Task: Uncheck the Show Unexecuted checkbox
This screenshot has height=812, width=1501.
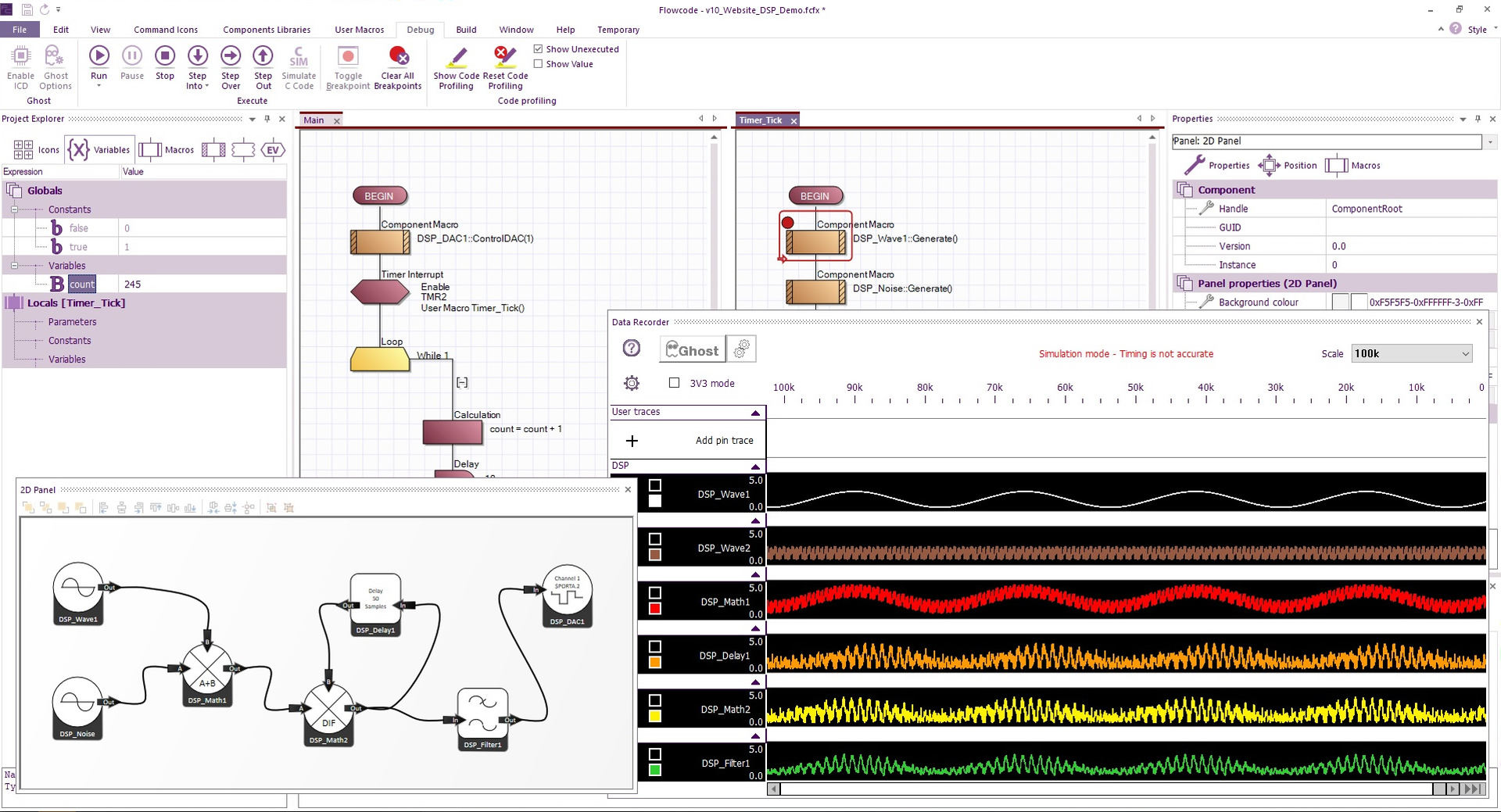Action: [538, 48]
